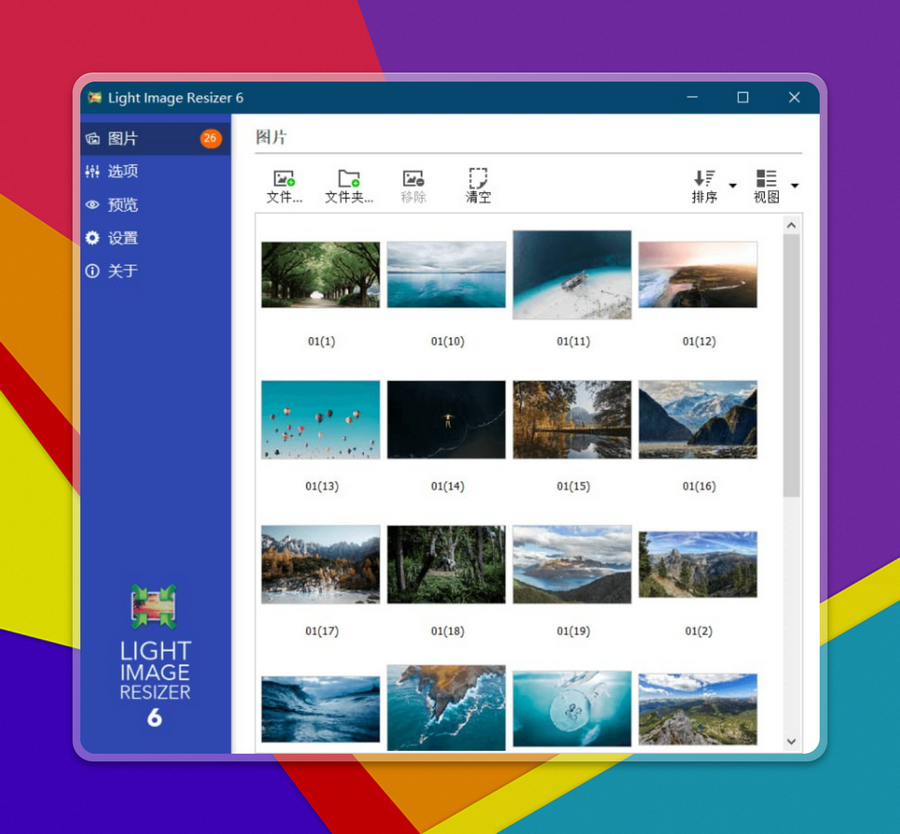Click the scrollbar down arrow in image list
Screen dimensions: 900x834
pyautogui.click(x=791, y=741)
